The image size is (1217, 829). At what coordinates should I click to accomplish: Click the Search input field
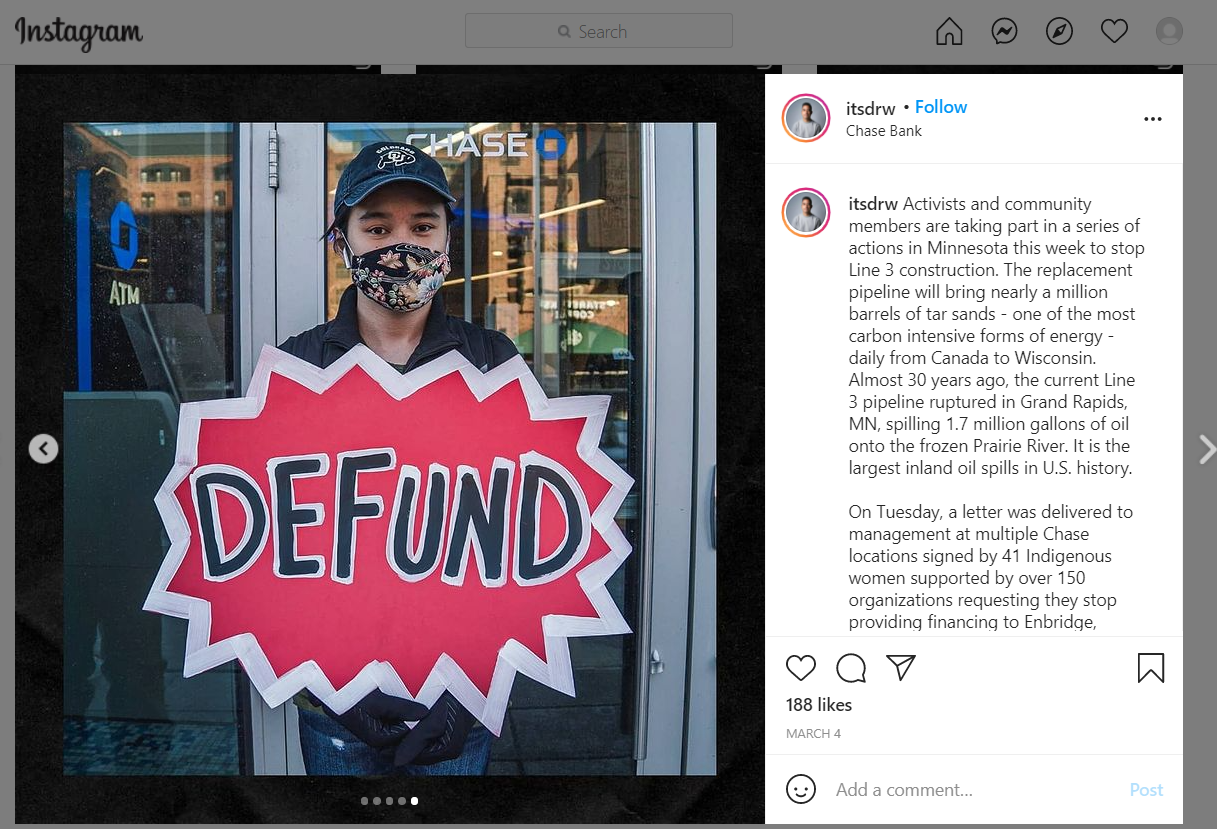pyautogui.click(x=599, y=31)
